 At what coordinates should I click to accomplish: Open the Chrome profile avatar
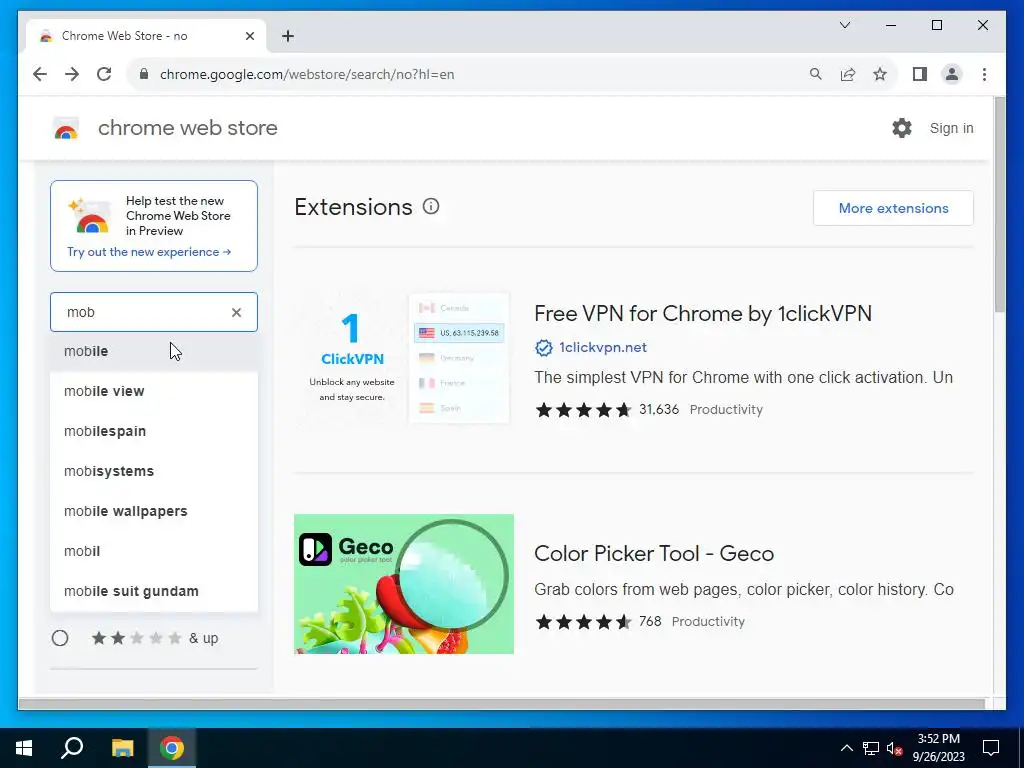pos(952,74)
